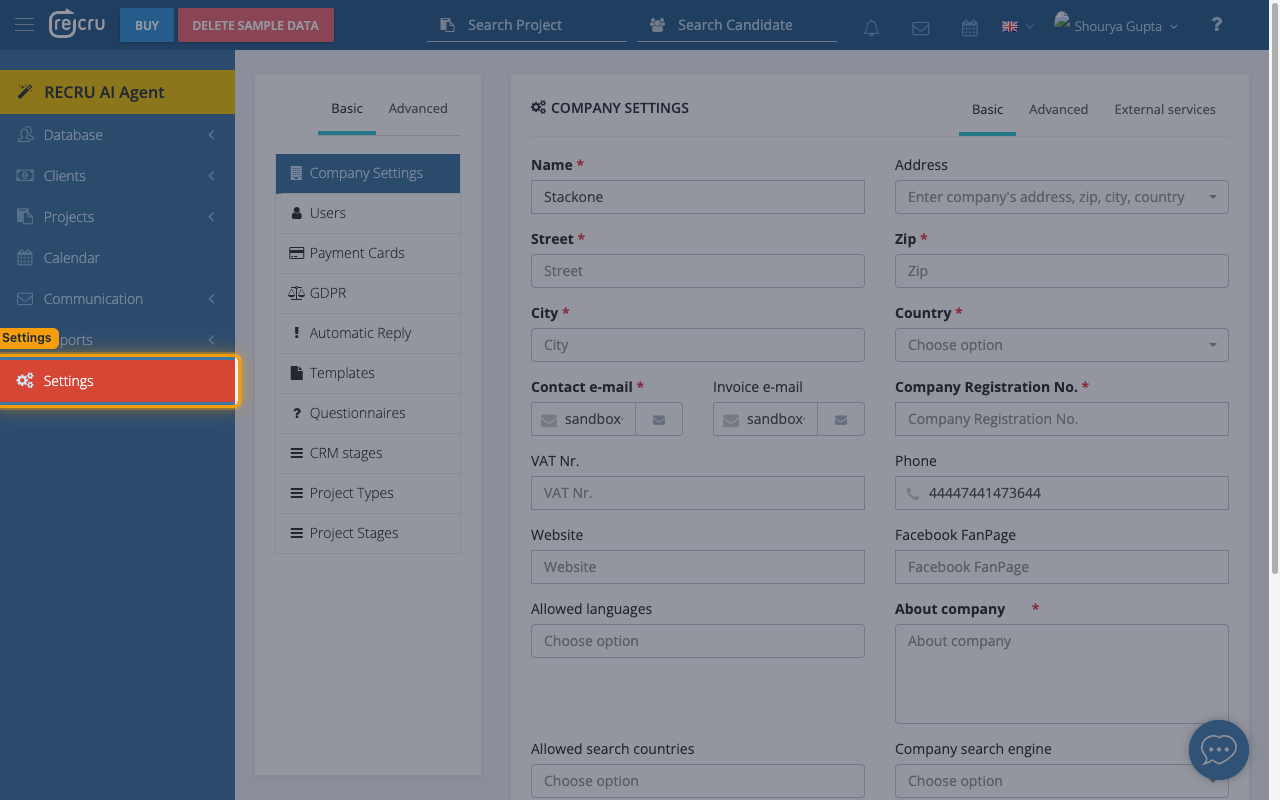Open the CRM stages settings item

pos(368,453)
